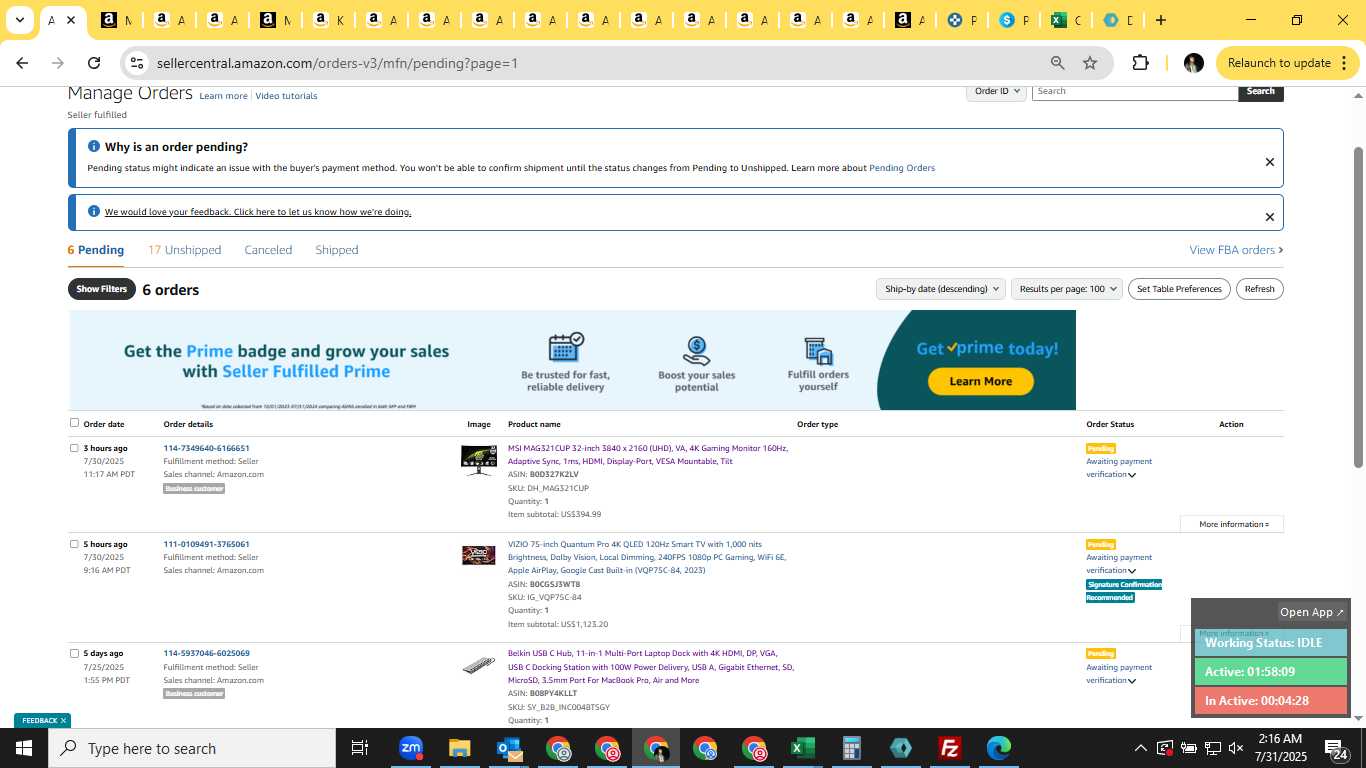Screen dimensions: 1366x768
Task: Click the browser back arrow
Action: (22, 63)
